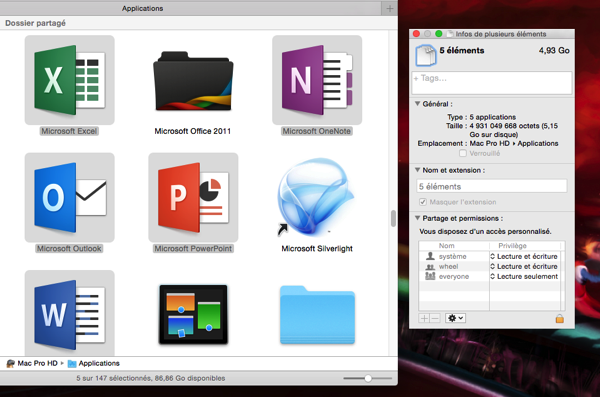This screenshot has width=600, height=397.
Task: Collapse the Partage et permissions section
Action: (417, 218)
